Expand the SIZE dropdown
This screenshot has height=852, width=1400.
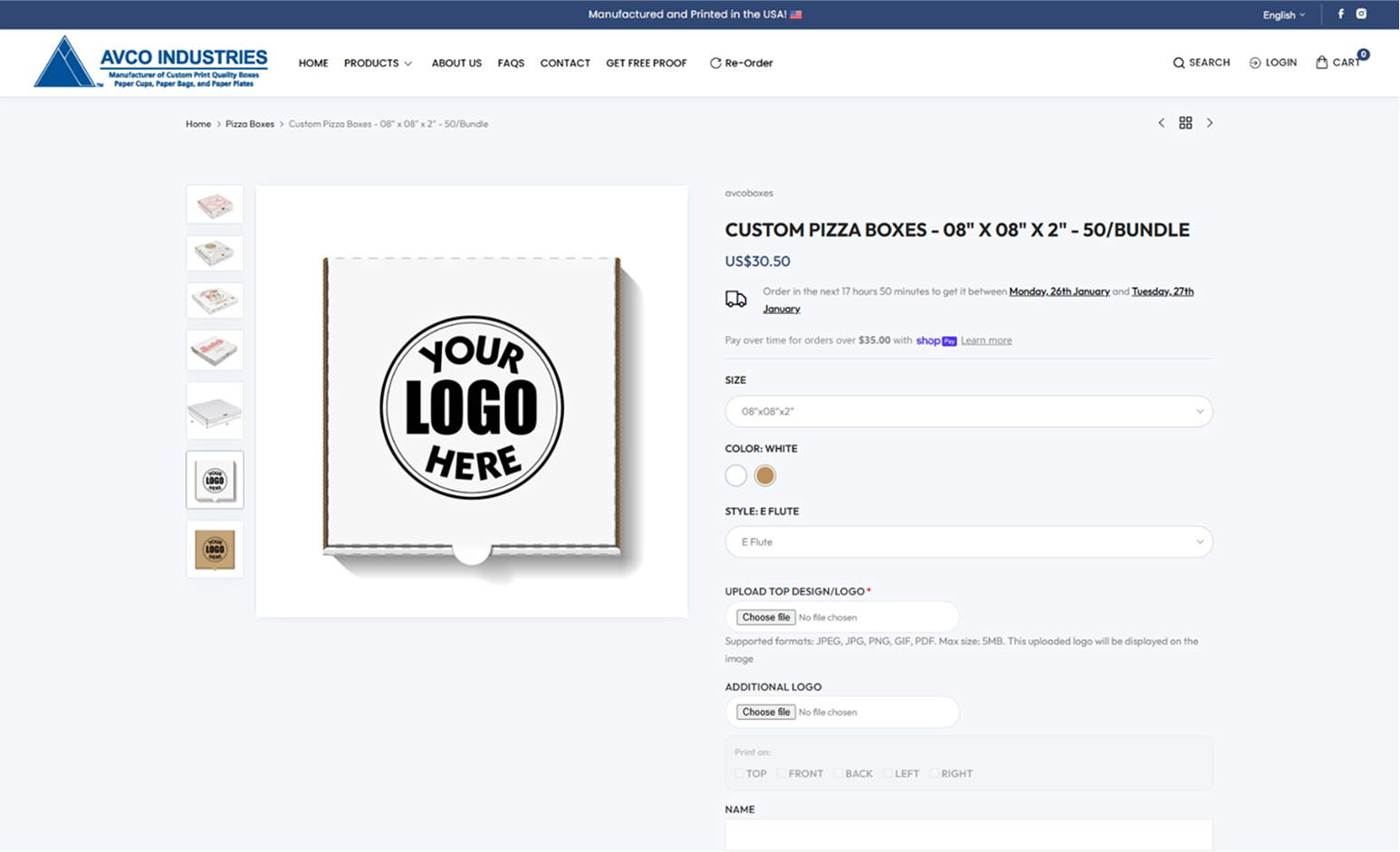968,411
